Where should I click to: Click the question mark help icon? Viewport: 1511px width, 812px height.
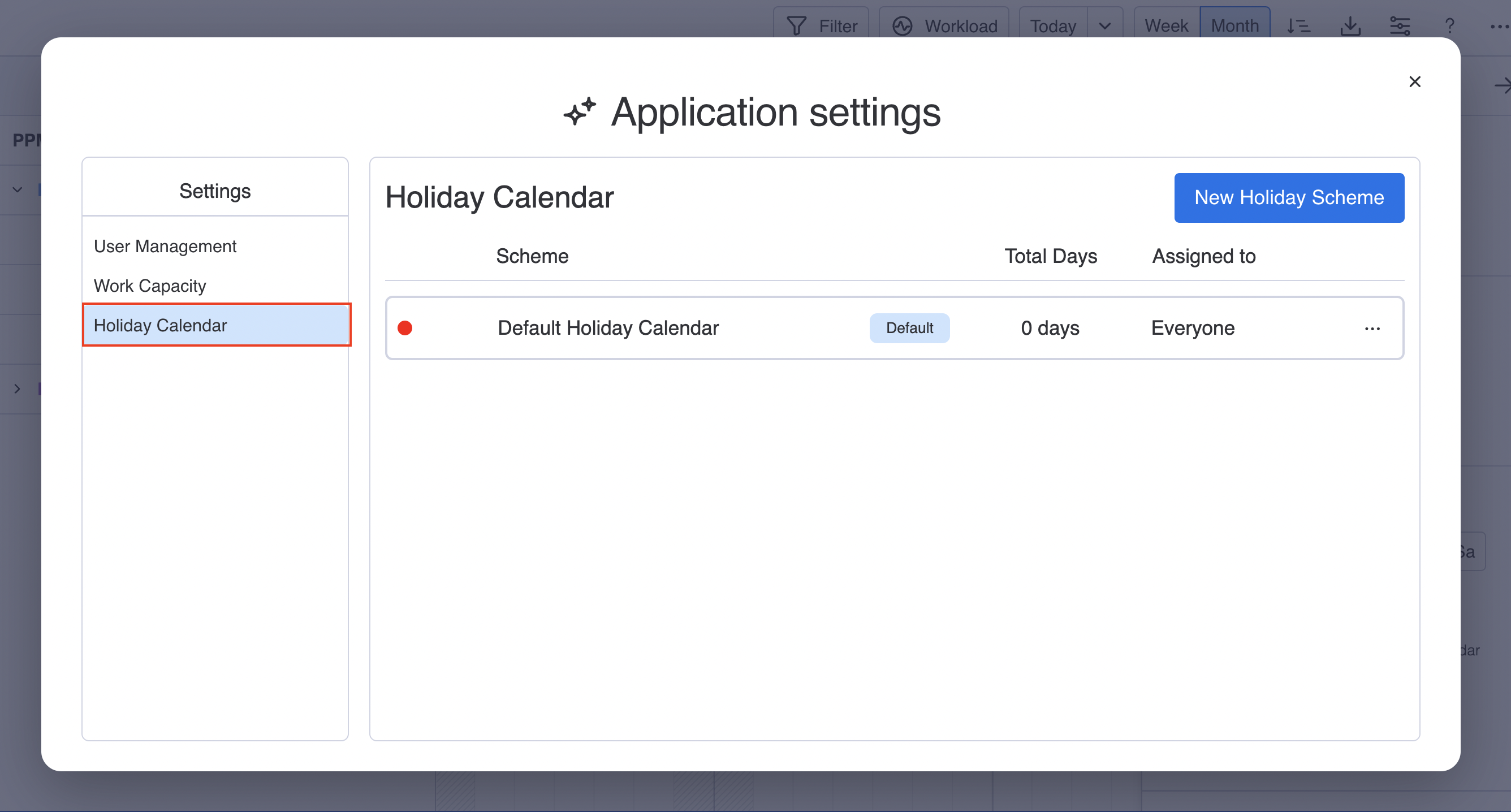tap(1449, 26)
